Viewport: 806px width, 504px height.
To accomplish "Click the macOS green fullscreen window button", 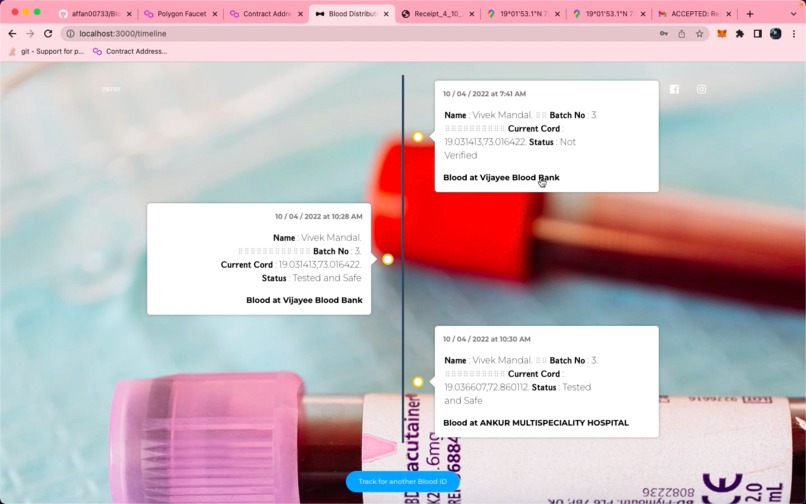I will click(37, 11).
